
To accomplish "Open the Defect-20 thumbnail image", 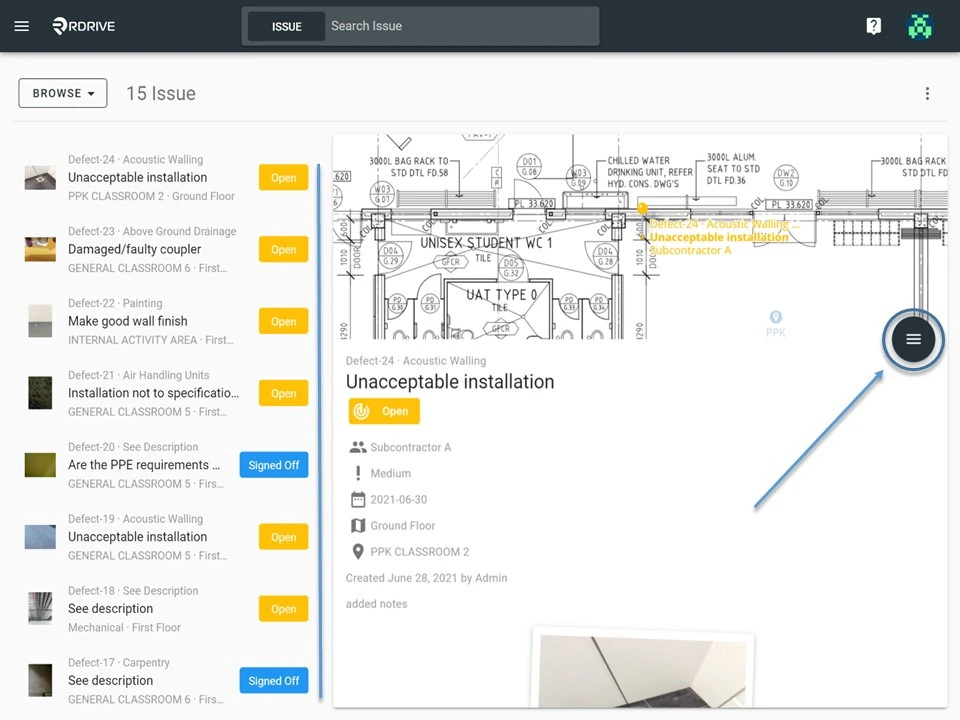I will point(40,465).
